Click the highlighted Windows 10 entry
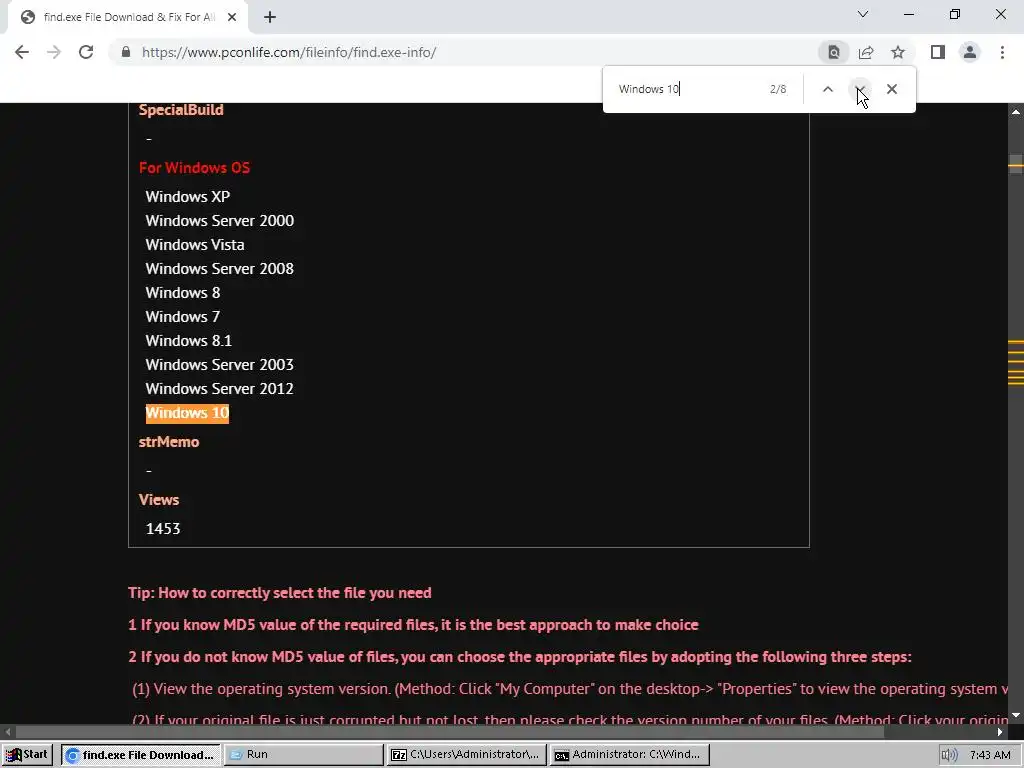 (187, 413)
